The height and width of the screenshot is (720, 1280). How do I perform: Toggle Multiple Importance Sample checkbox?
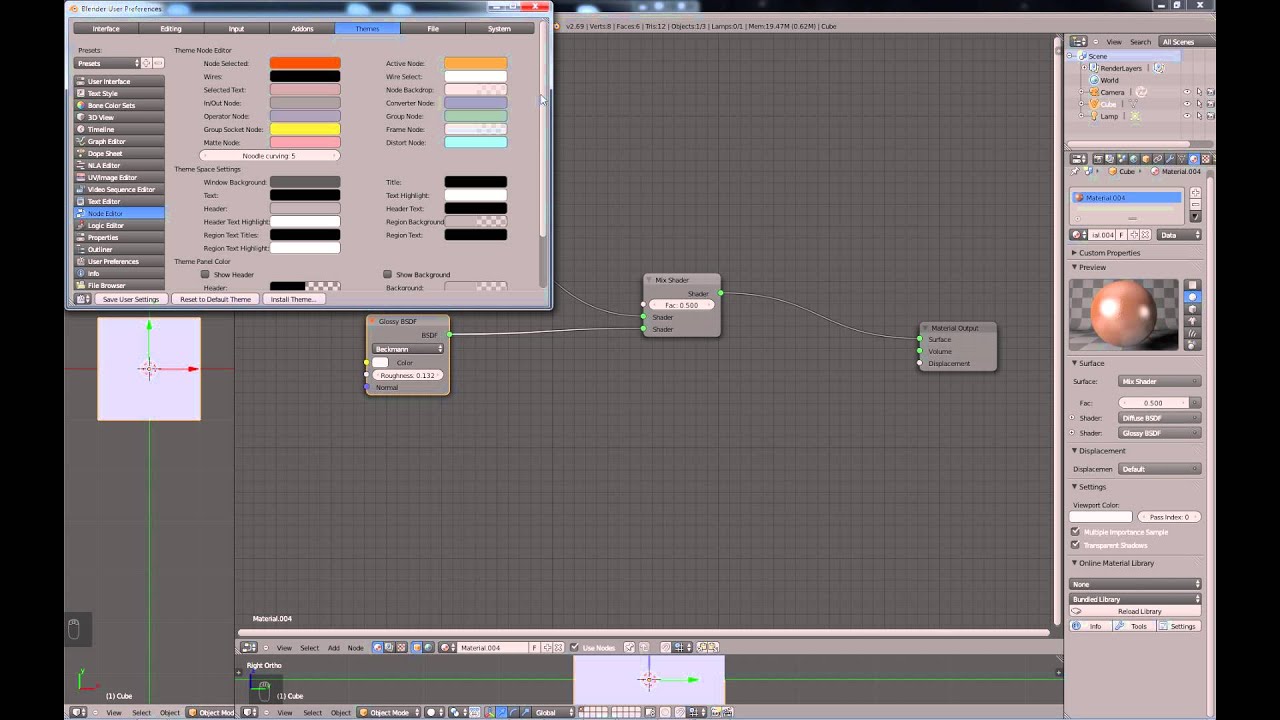pyautogui.click(x=1076, y=532)
